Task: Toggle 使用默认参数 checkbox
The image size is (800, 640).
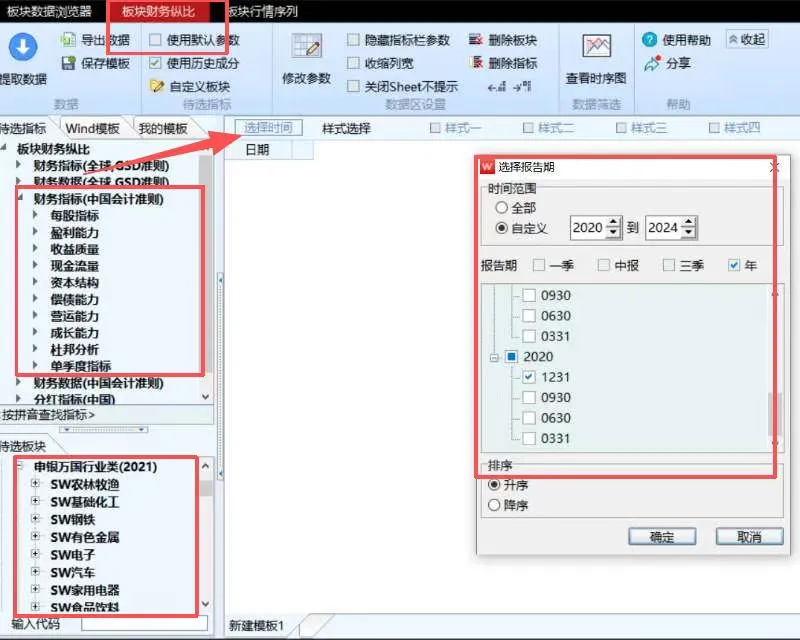Action: click(x=155, y=39)
